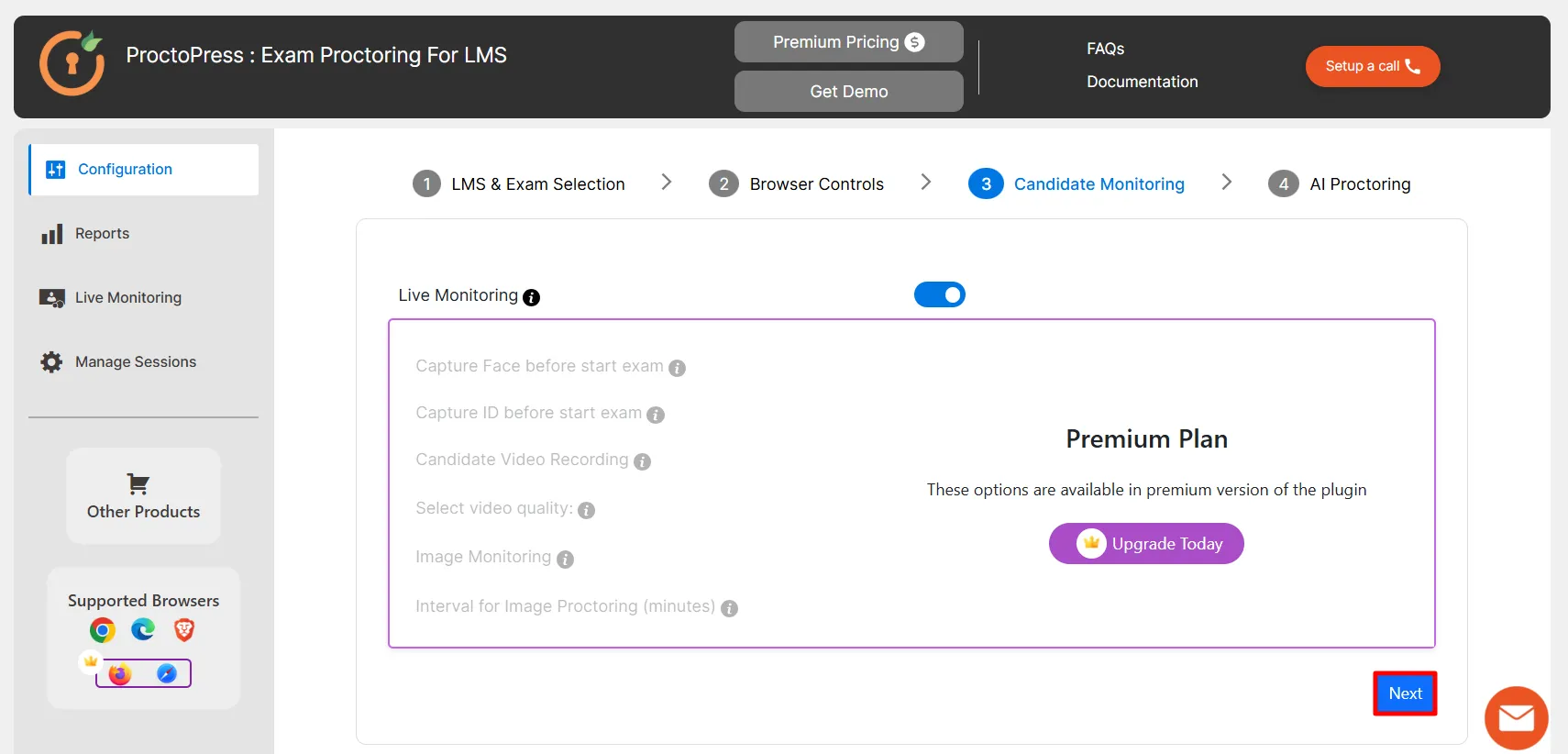Image resolution: width=1568 pixels, height=754 pixels.
Task: Click info icon beside Image Monitoring
Action: [565, 560]
